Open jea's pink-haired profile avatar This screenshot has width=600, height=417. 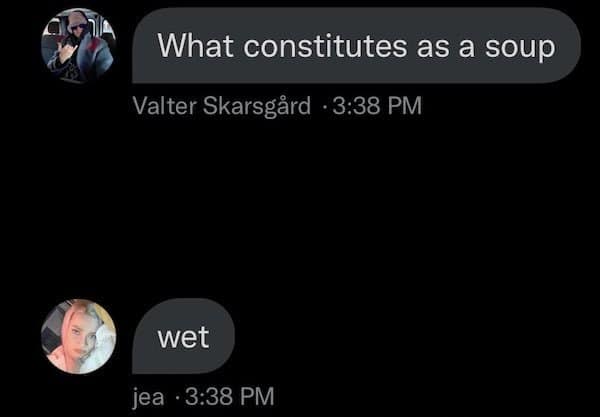(78, 337)
